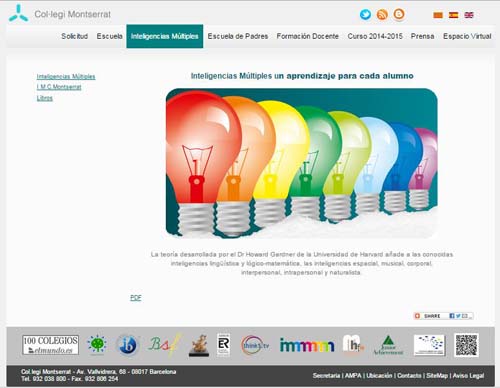Click the green sun-shaped footer logo
This screenshot has height=388, width=500.
[x=97, y=344]
